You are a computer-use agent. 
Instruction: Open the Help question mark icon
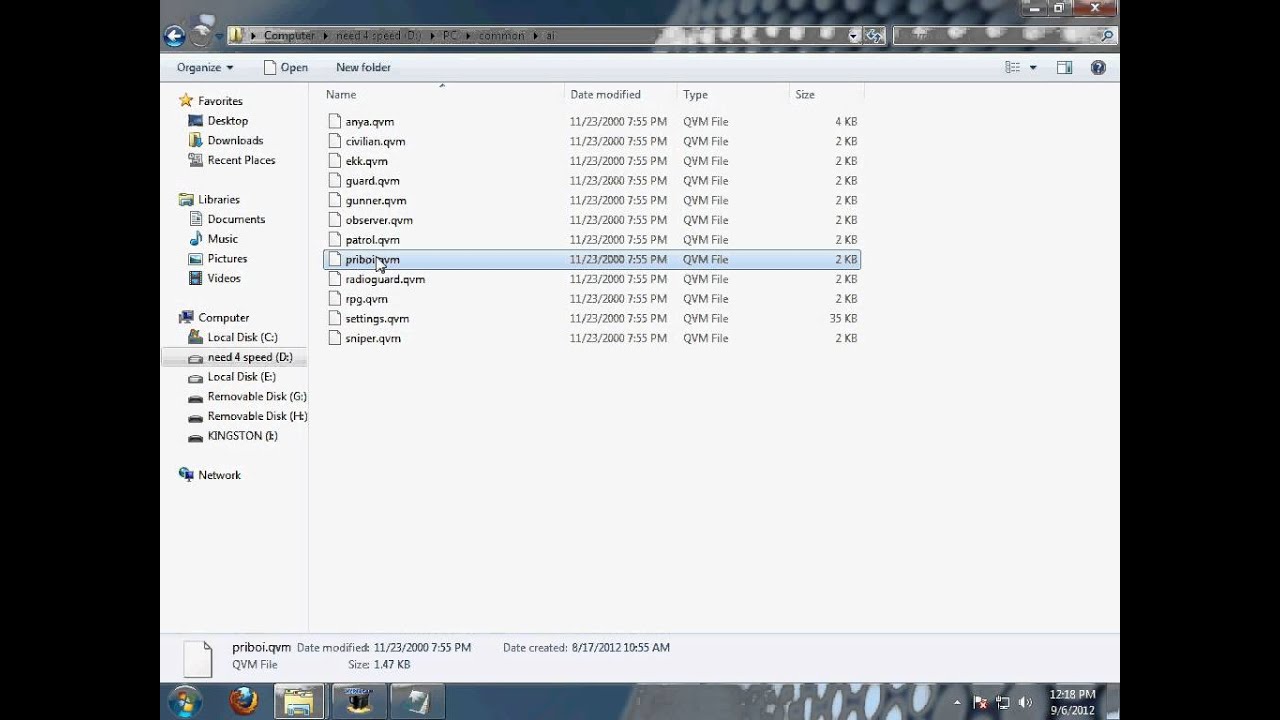pyautogui.click(x=1098, y=67)
